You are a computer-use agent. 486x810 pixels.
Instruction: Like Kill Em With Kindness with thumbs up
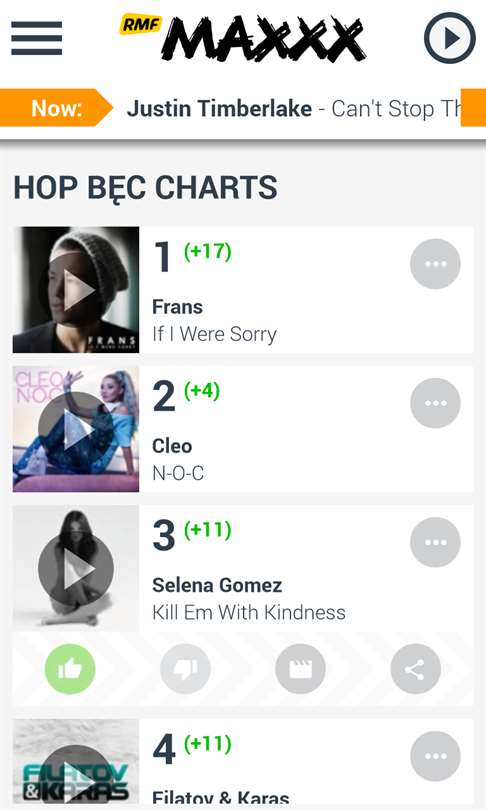pos(70,669)
